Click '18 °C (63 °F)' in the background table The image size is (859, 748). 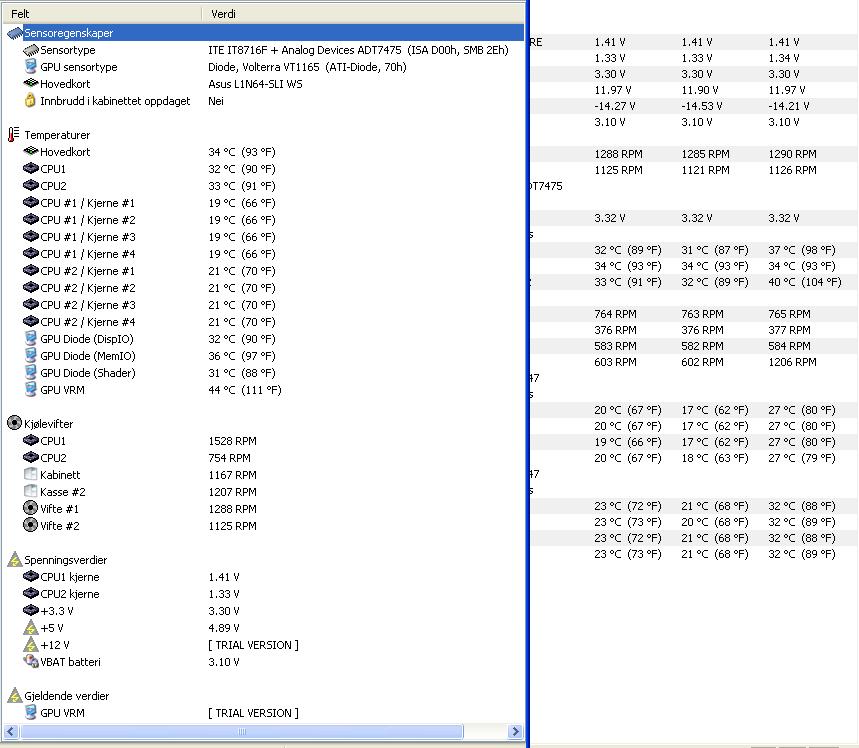click(x=715, y=458)
